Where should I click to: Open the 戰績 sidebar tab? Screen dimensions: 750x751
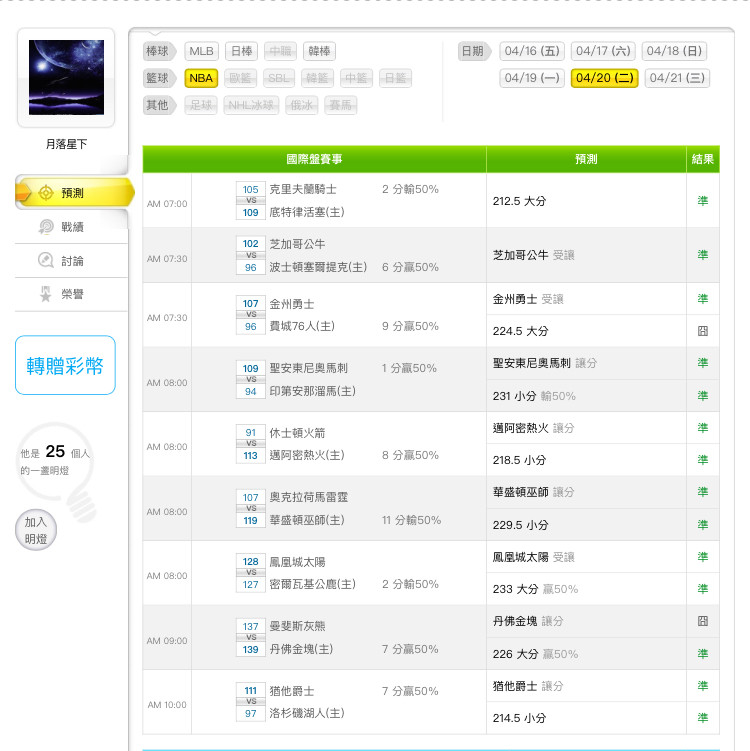(72, 227)
